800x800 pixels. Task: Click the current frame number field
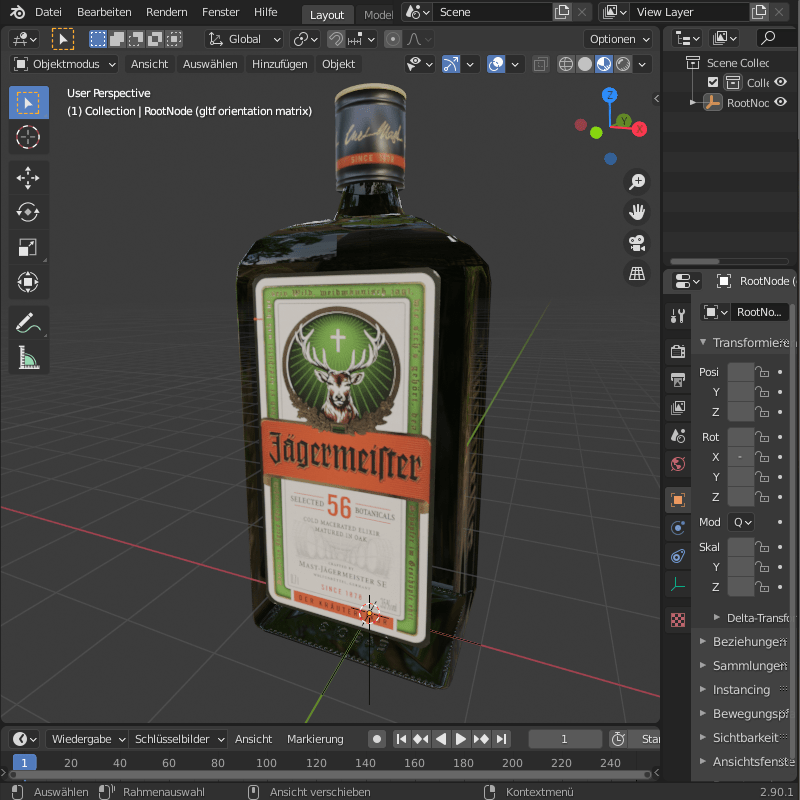565,739
